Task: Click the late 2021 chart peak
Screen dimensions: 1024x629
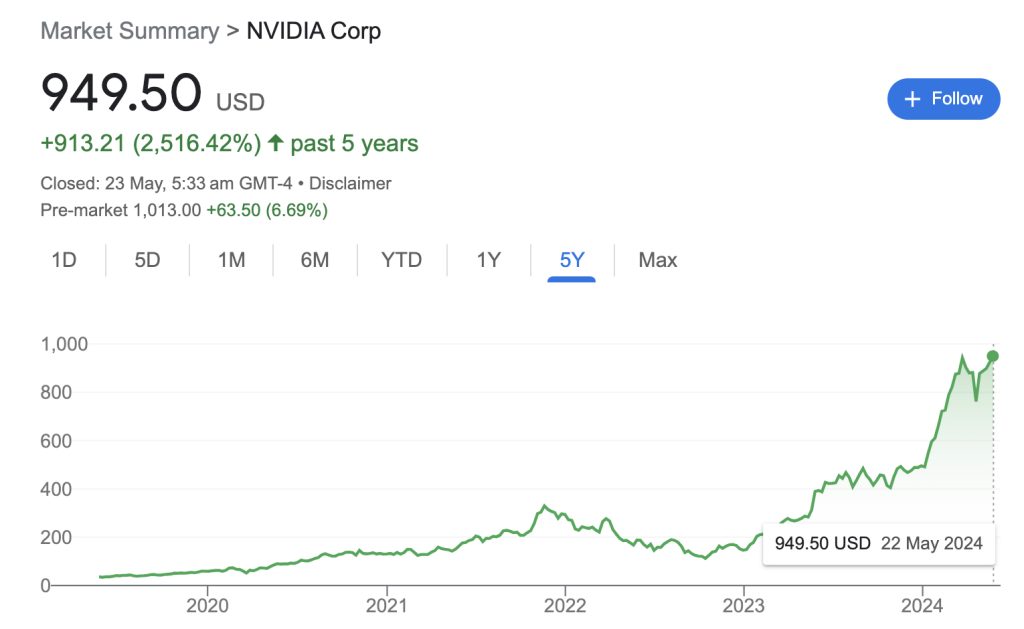Action: (x=544, y=506)
